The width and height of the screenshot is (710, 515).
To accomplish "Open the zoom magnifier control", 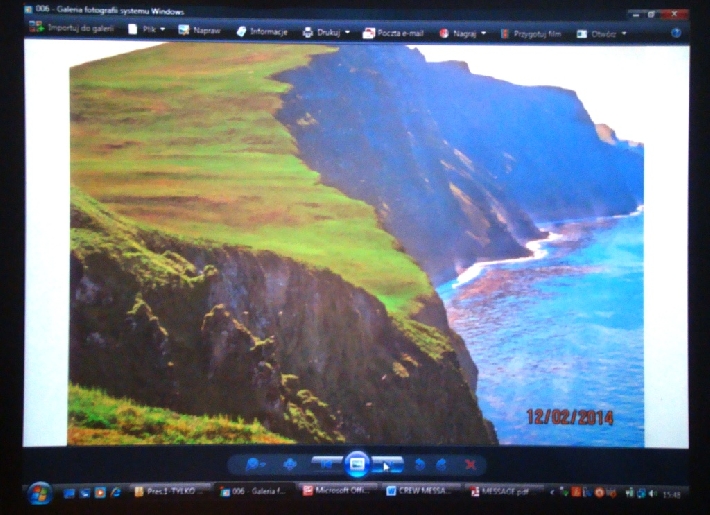I will tap(253, 464).
